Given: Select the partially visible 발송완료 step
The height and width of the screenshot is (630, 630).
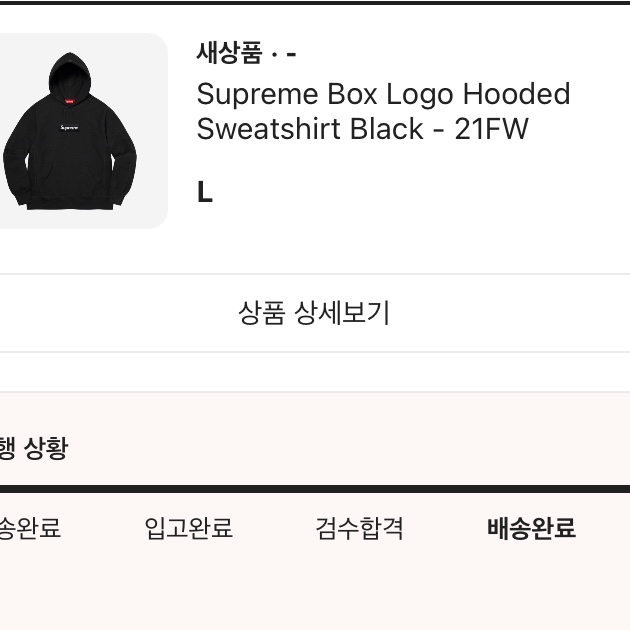Looking at the screenshot, I should pyautogui.click(x=30, y=528).
